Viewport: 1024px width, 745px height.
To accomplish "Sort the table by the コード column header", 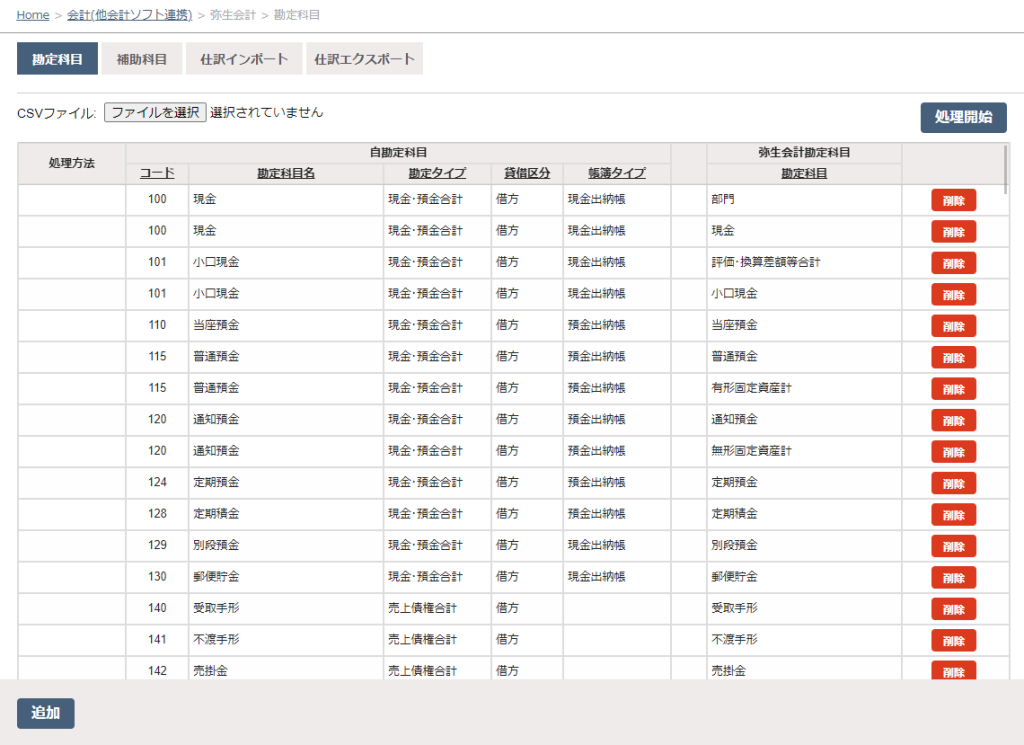I will 157,173.
